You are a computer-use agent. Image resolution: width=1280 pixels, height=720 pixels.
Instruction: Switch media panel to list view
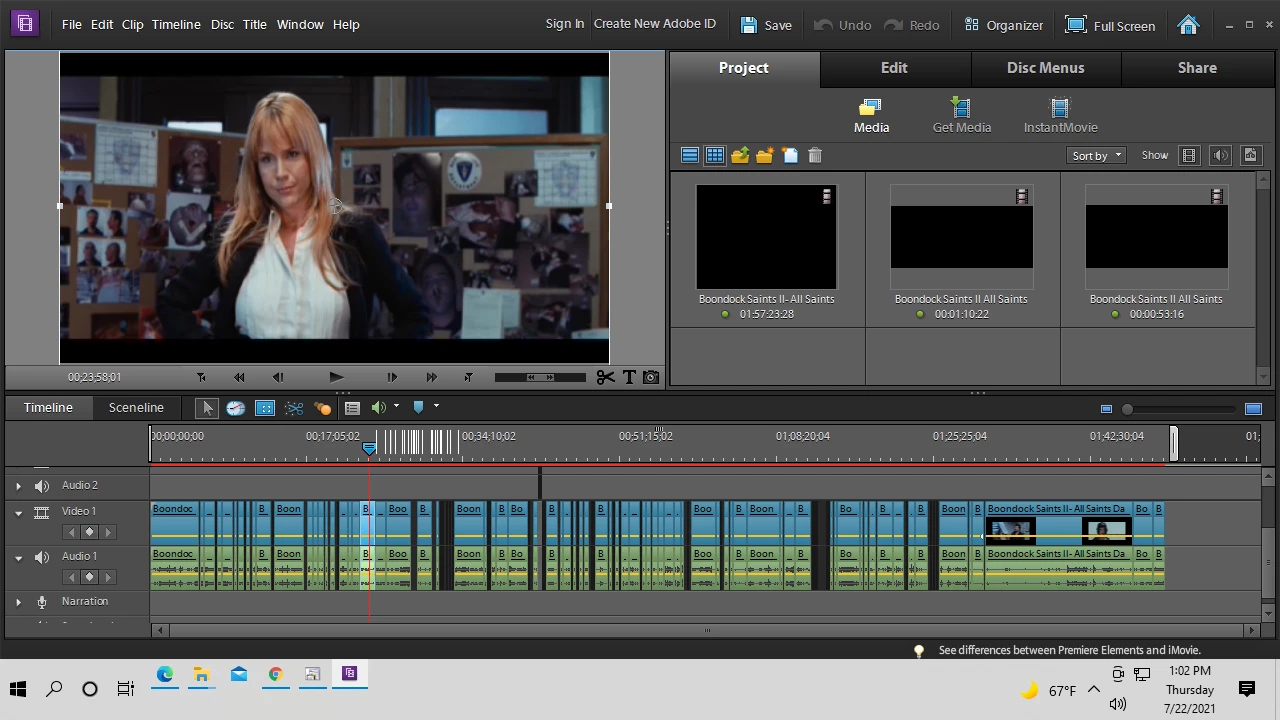689,155
